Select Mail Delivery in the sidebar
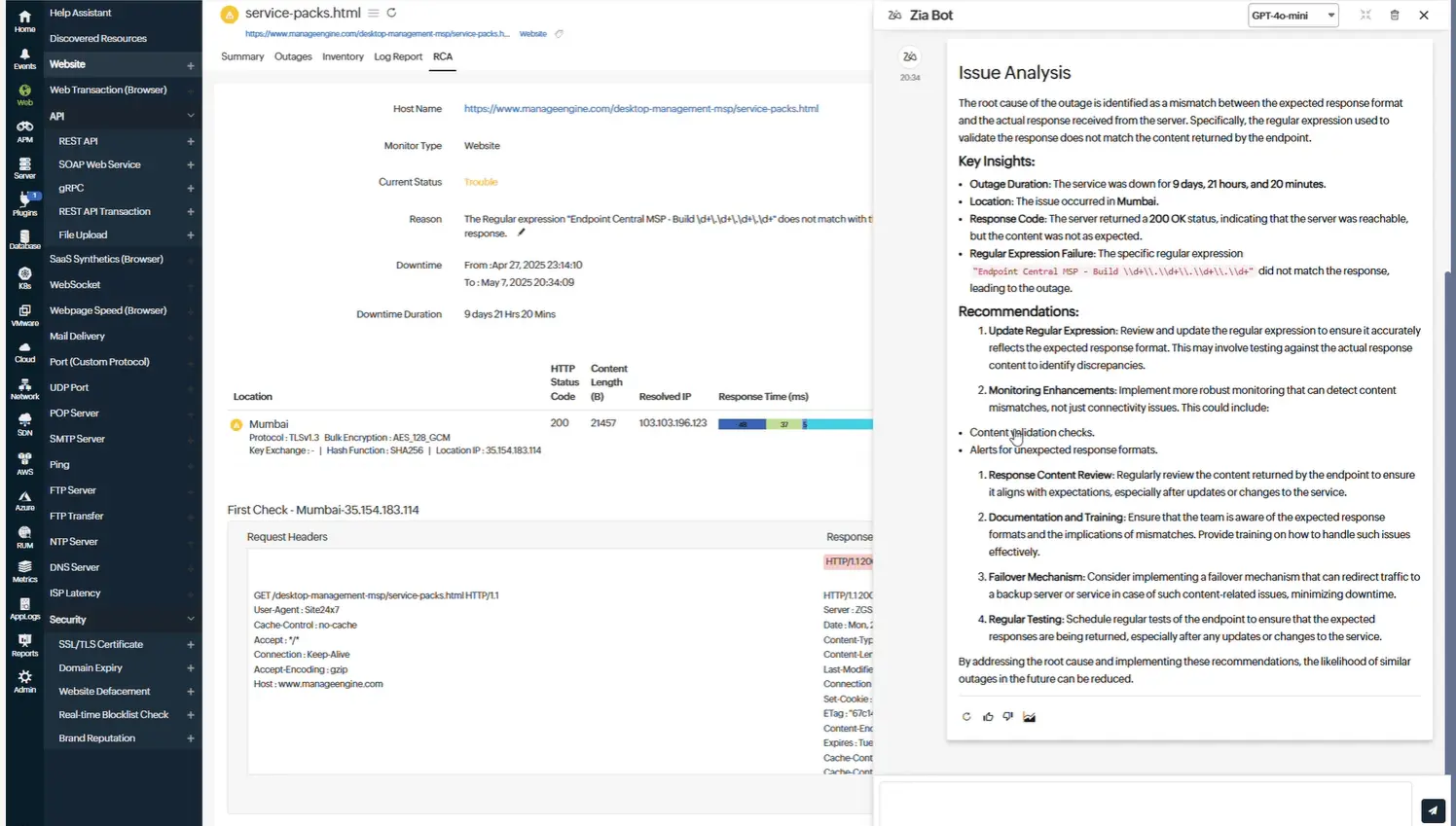This screenshot has height=826, width=1456. [77, 336]
